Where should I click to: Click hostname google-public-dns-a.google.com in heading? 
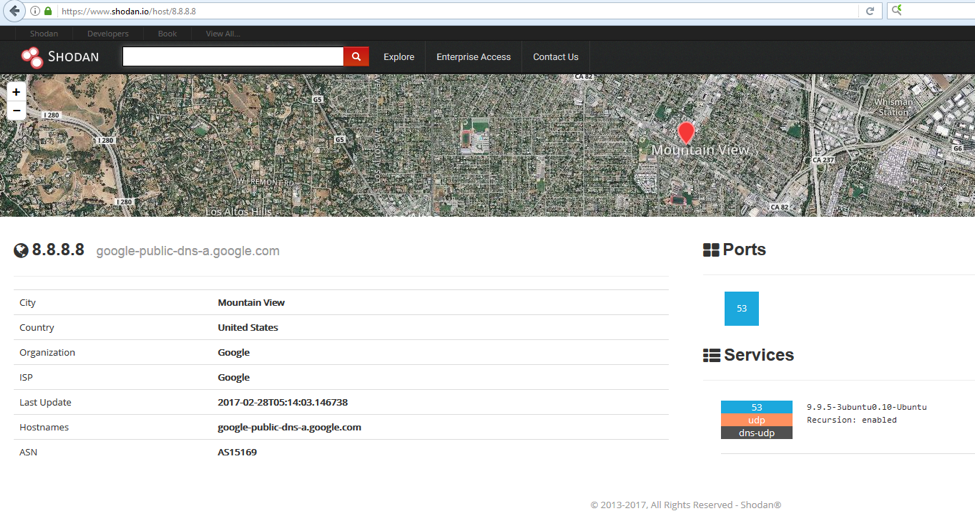pos(188,251)
